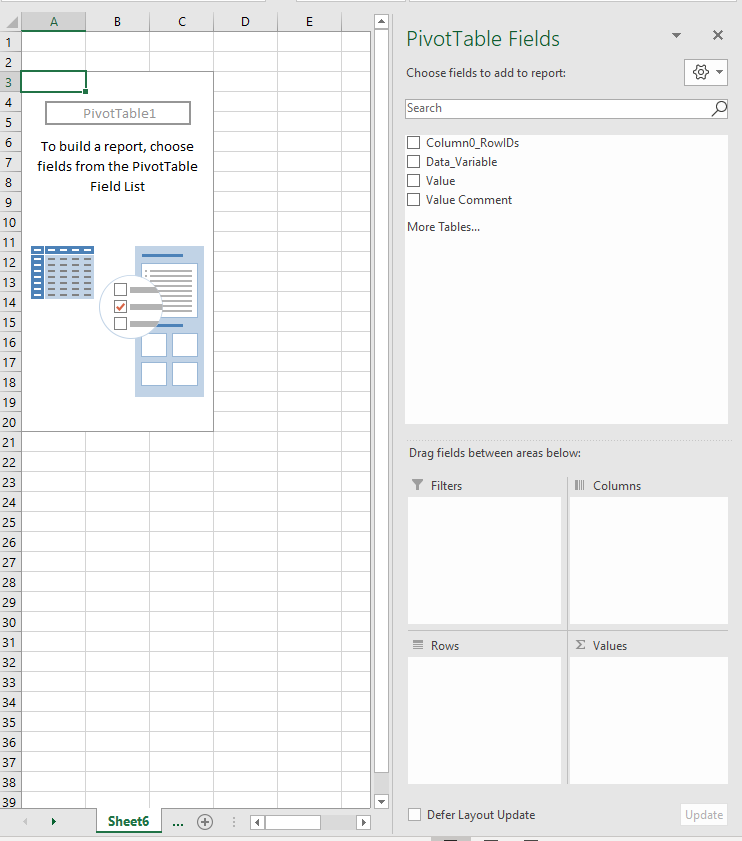This screenshot has height=841, width=742.
Task: Close the PivotTable Fields pane
Action: [x=717, y=36]
